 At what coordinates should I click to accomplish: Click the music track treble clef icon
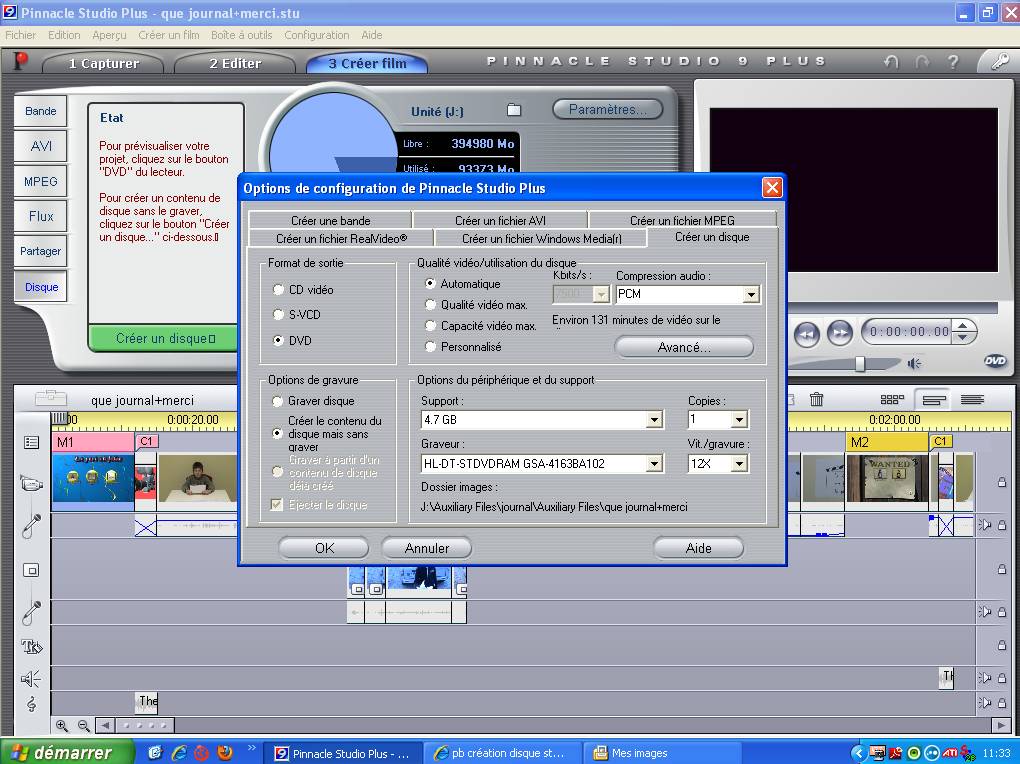click(x=31, y=703)
